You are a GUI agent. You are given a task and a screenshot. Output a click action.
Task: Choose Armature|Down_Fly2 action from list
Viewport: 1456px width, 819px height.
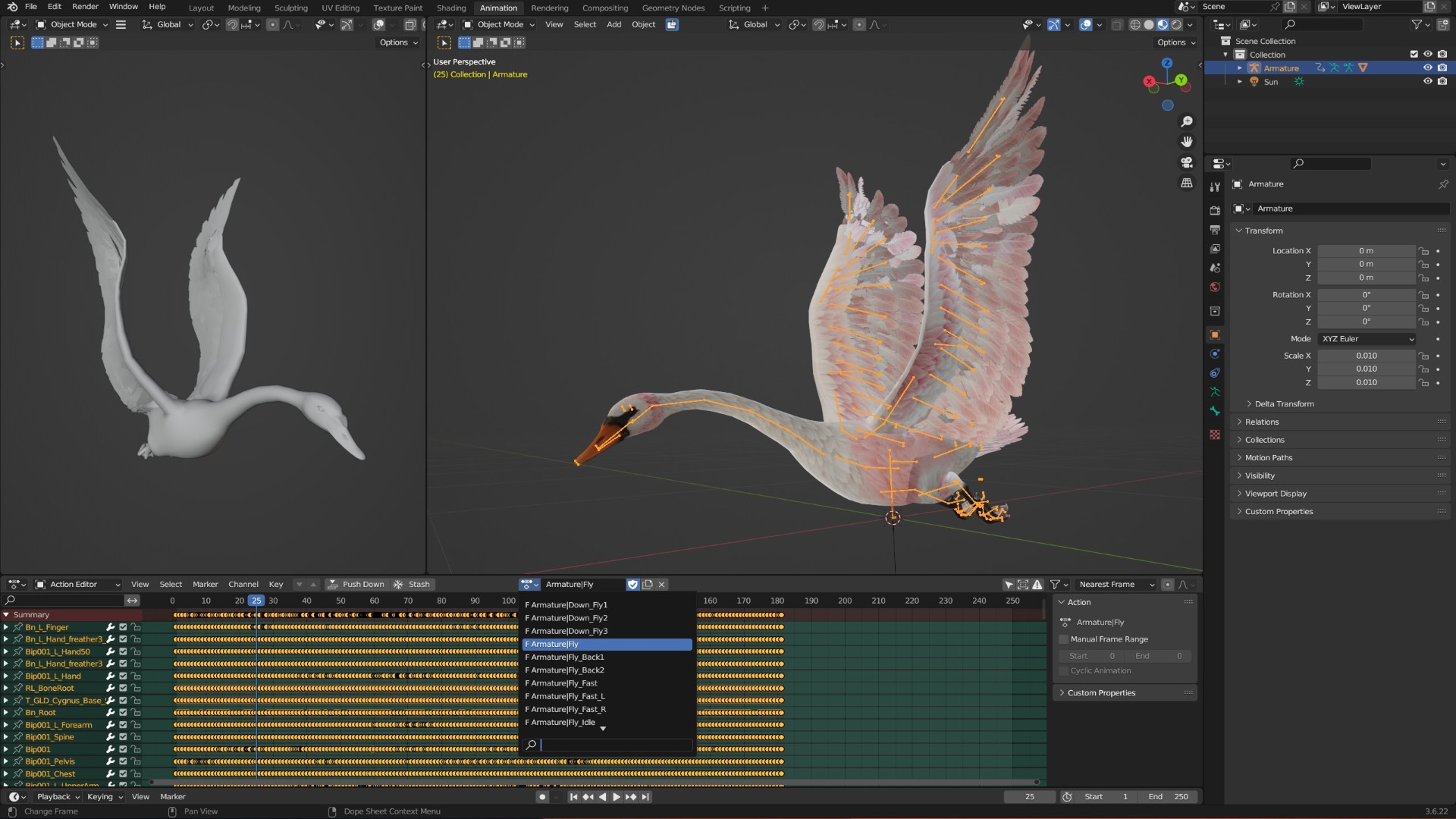point(607,618)
